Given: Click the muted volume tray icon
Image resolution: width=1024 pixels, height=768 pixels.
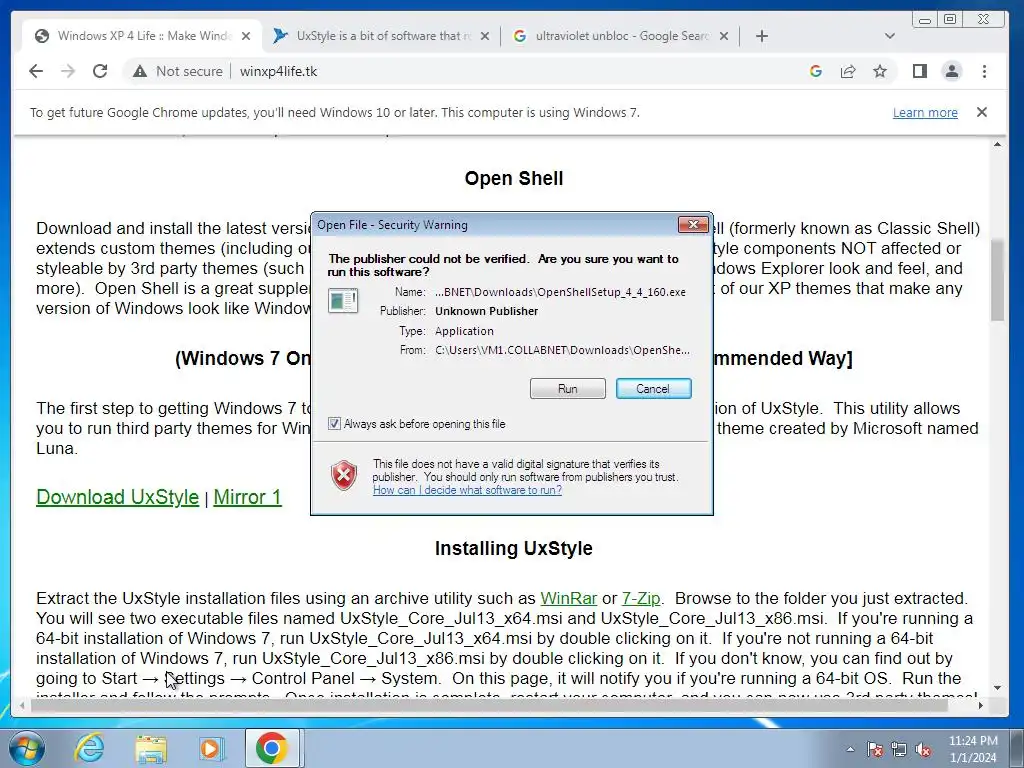Looking at the screenshot, I should click(923, 749).
